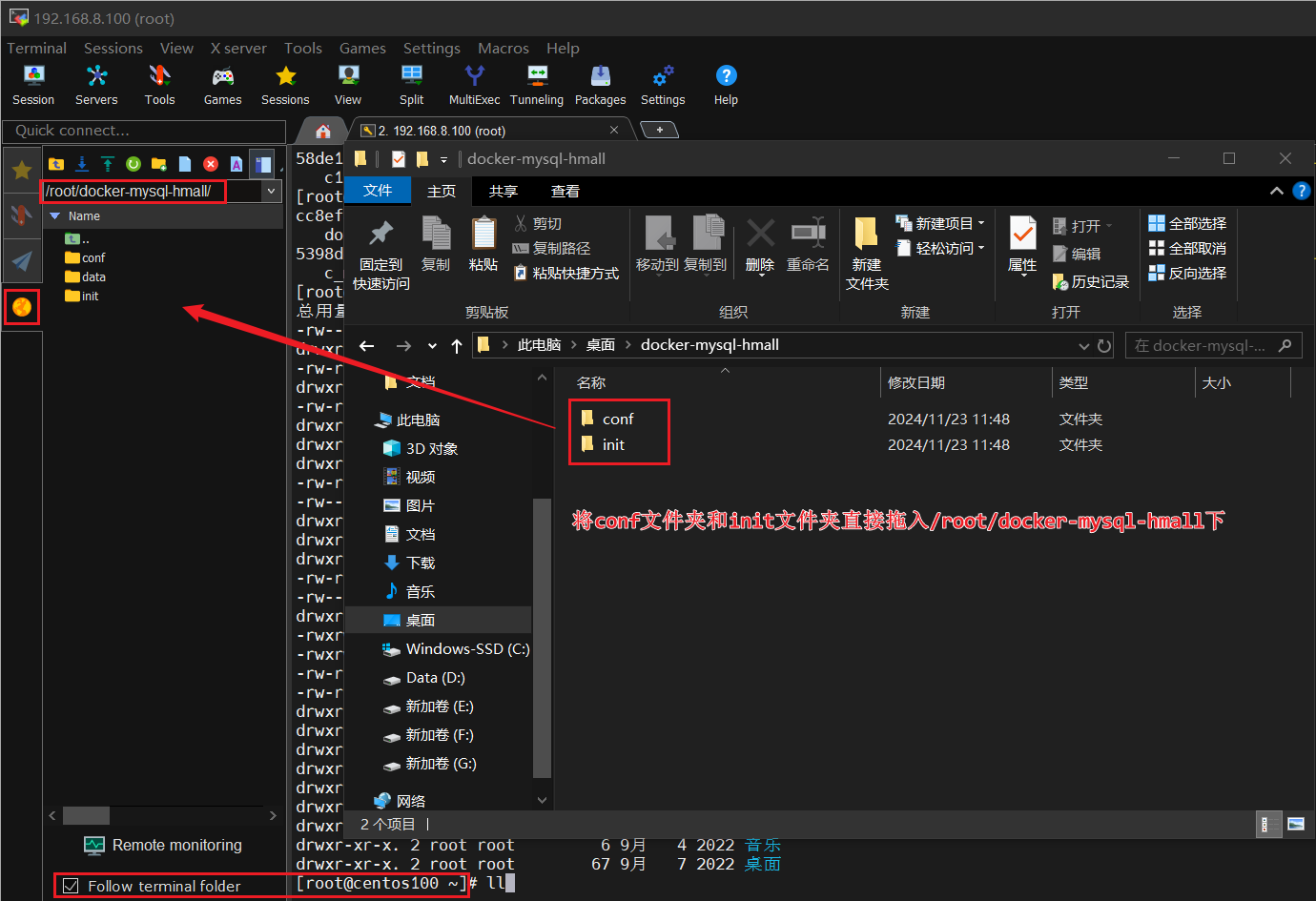The height and width of the screenshot is (901, 1316).
Task: Open the SFTP path dropdown arrow
Action: pos(272,192)
